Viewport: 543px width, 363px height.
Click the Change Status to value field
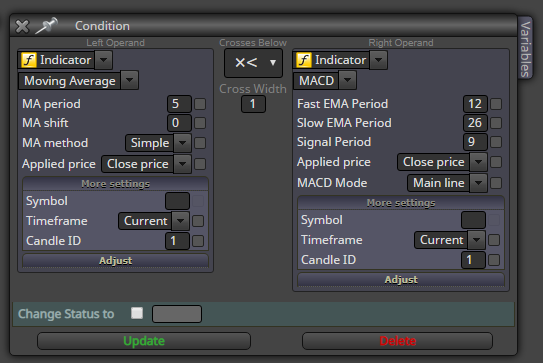177,314
